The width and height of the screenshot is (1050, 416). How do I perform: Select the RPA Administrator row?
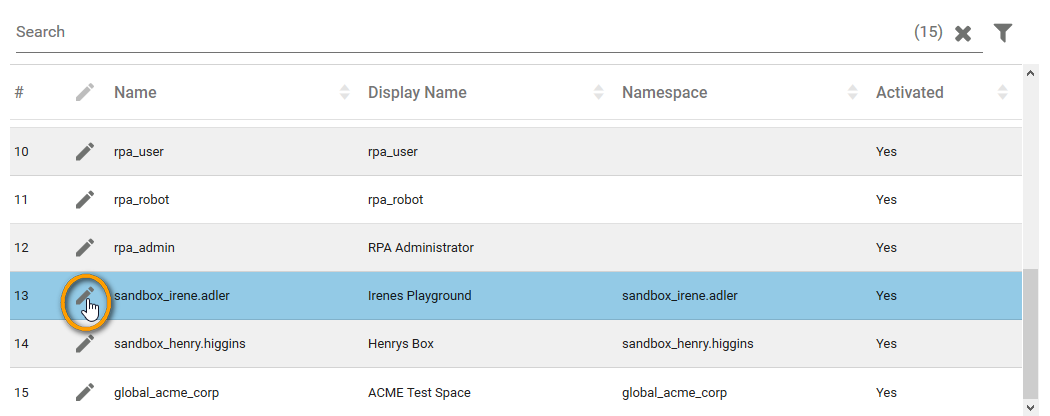pos(421,248)
